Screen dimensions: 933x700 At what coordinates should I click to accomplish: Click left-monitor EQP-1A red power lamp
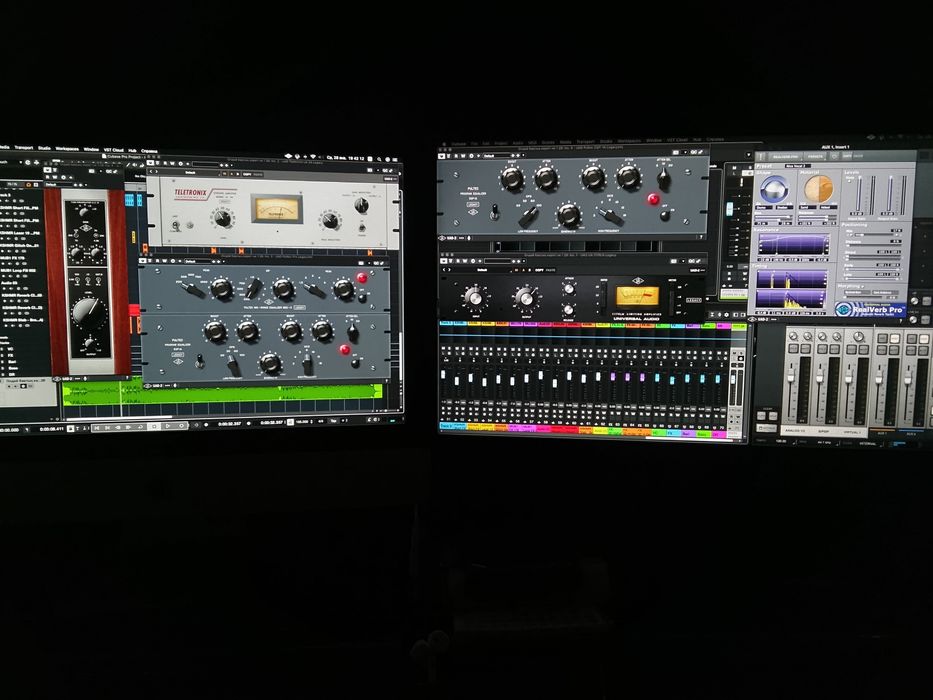tap(345, 349)
